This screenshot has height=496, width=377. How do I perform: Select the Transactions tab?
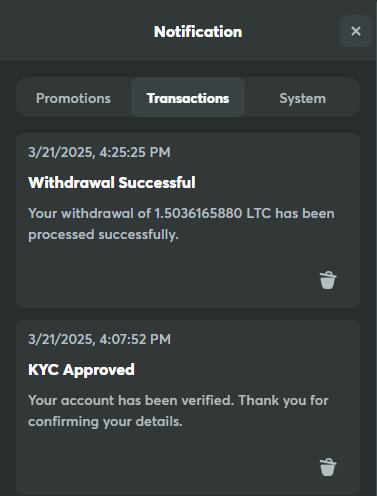click(x=188, y=98)
